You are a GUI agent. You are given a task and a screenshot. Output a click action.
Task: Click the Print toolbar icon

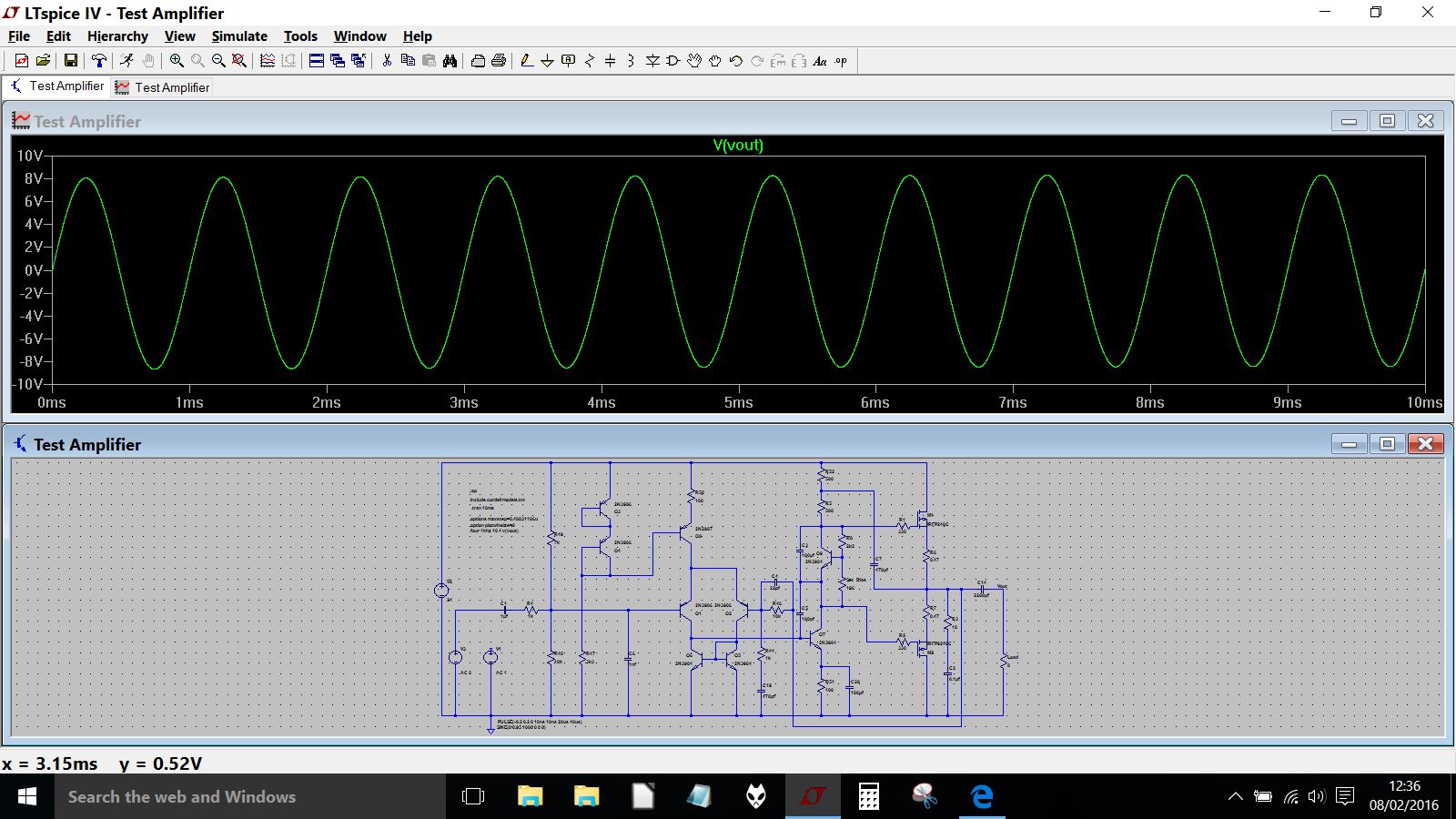pyautogui.click(x=478, y=61)
